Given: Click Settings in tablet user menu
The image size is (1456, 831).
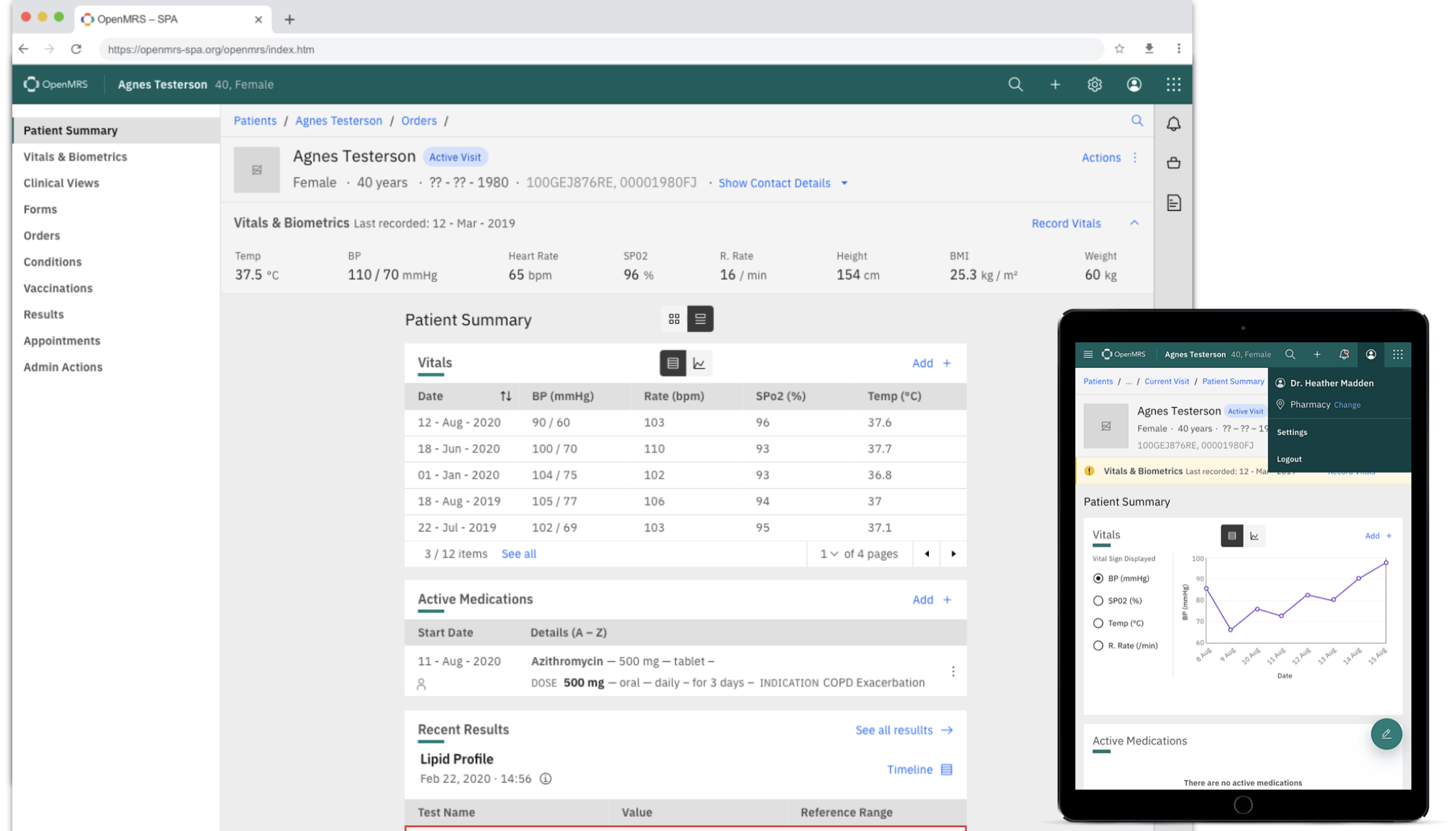Looking at the screenshot, I should click(1291, 432).
